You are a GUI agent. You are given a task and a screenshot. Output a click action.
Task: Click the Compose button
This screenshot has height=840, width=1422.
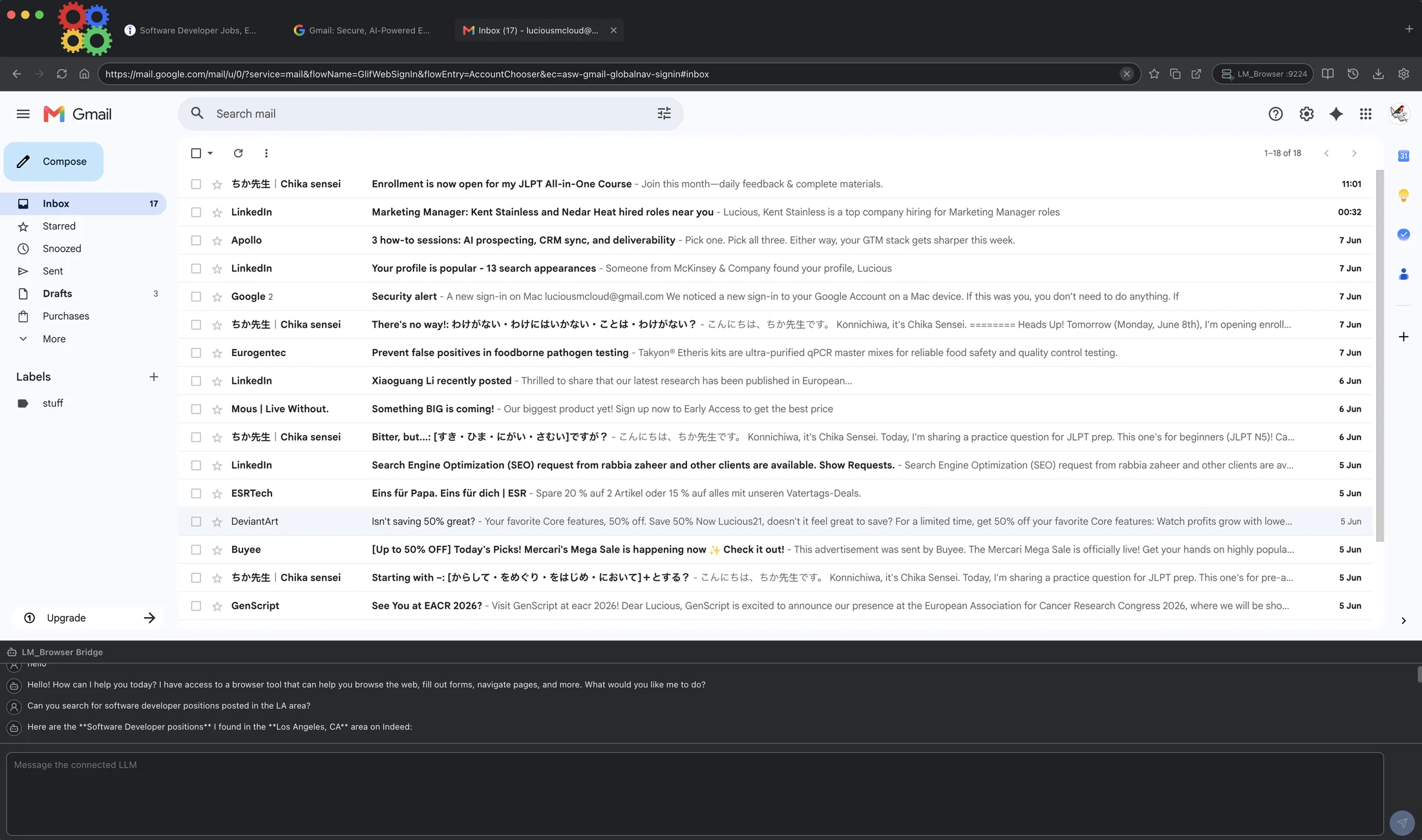coord(54,162)
